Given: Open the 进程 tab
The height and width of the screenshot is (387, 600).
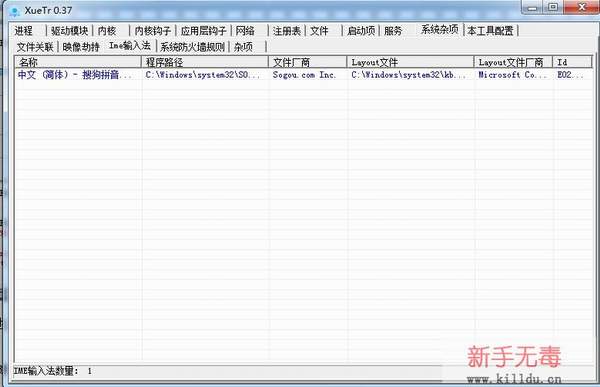Looking at the screenshot, I should coord(24,31).
